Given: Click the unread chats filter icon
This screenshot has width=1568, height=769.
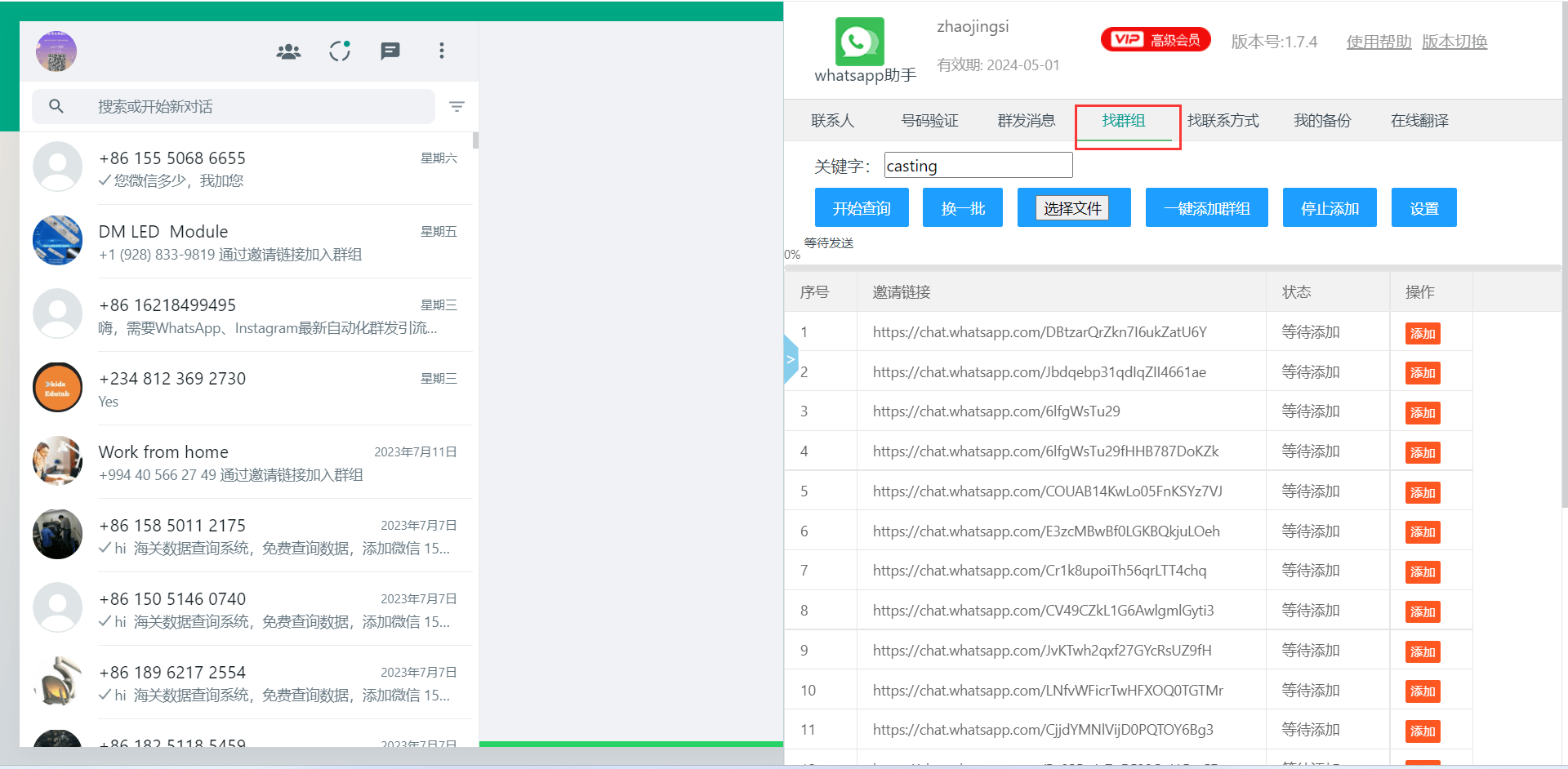Looking at the screenshot, I should click(x=457, y=107).
